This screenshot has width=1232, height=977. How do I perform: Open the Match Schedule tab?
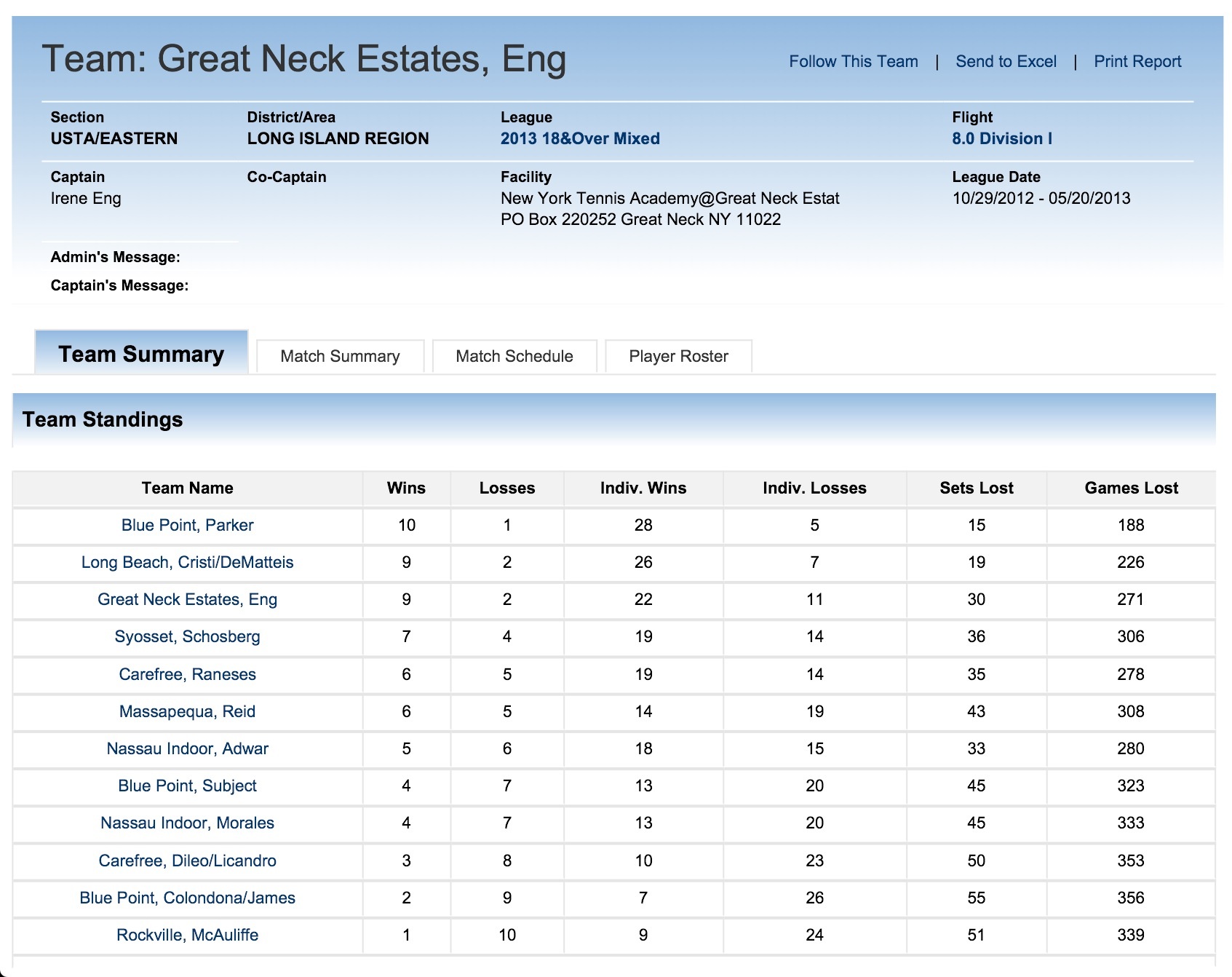[514, 356]
